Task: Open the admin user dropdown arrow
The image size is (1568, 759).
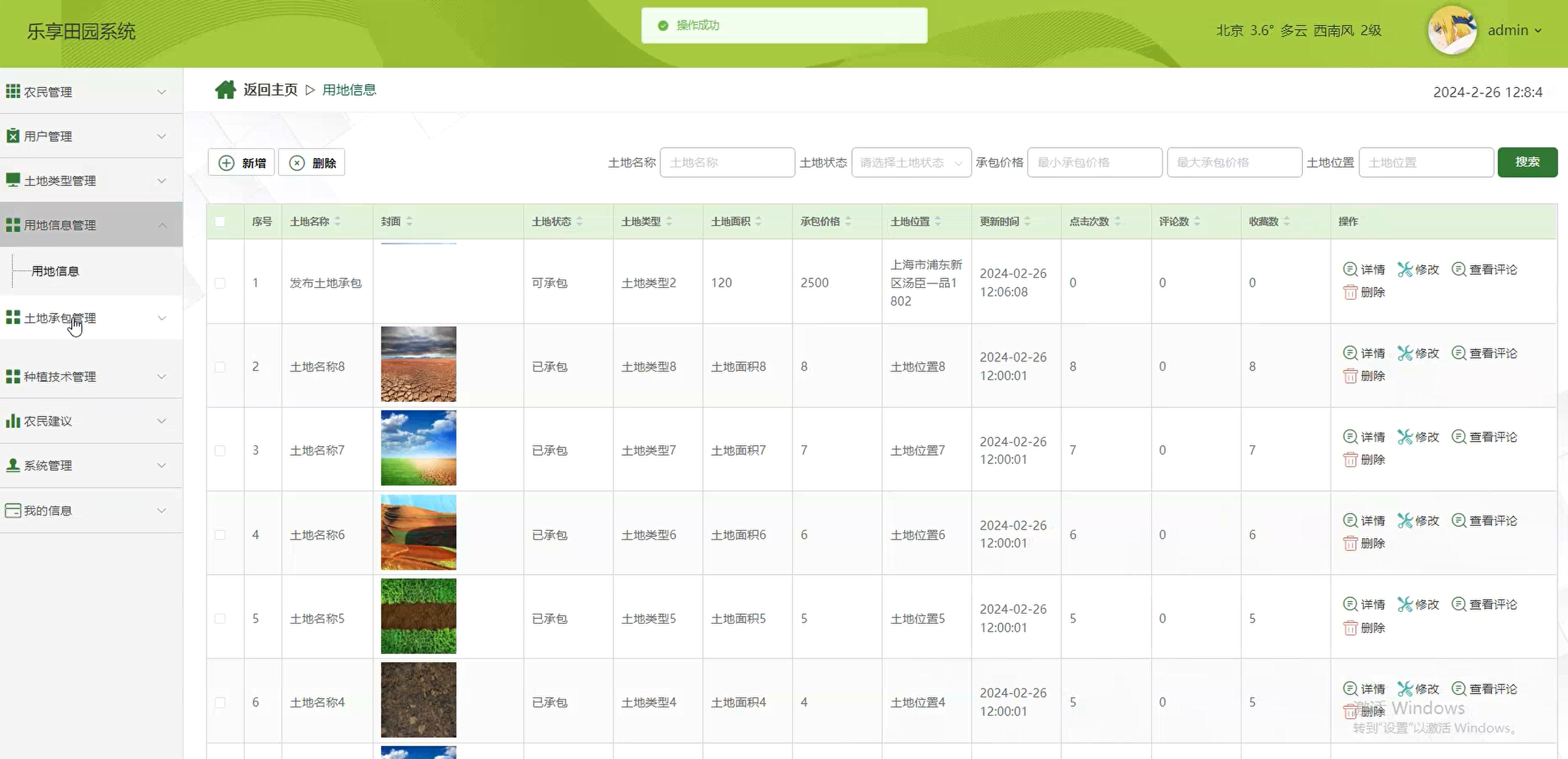Action: point(1538,30)
